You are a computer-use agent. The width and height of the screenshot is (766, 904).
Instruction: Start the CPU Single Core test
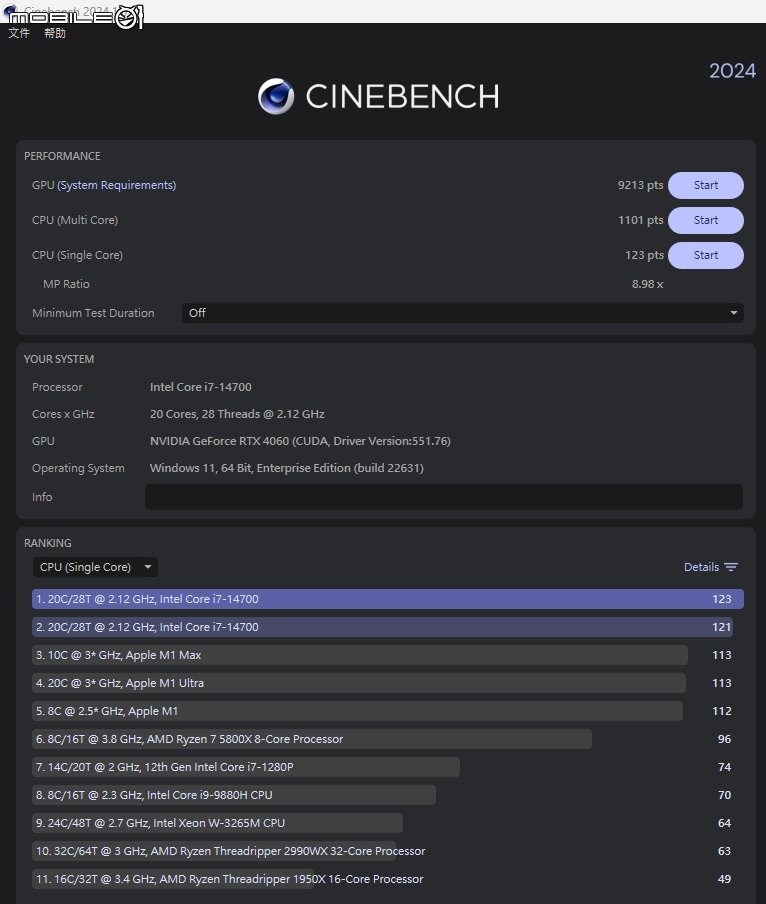(705, 255)
